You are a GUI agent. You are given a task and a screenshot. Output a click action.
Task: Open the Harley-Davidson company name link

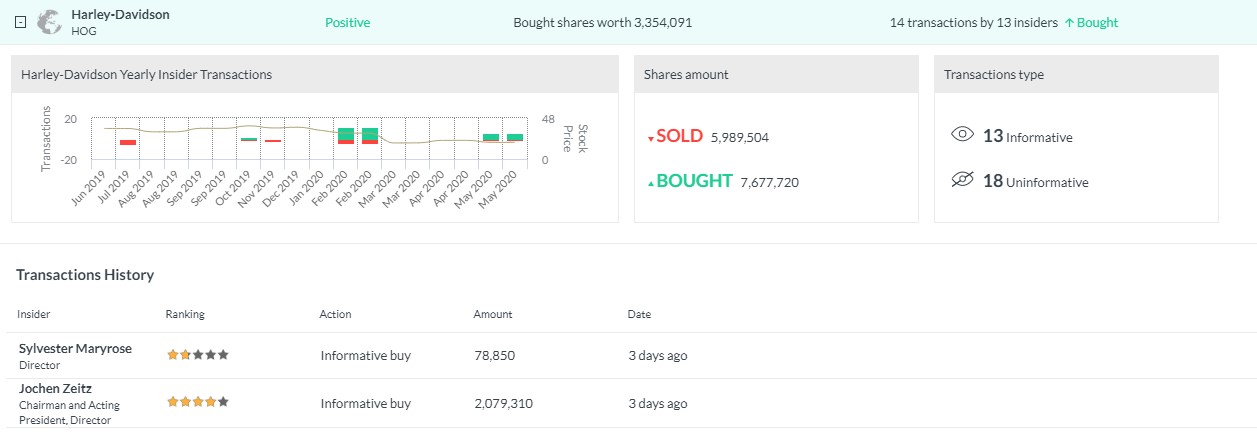pos(120,15)
